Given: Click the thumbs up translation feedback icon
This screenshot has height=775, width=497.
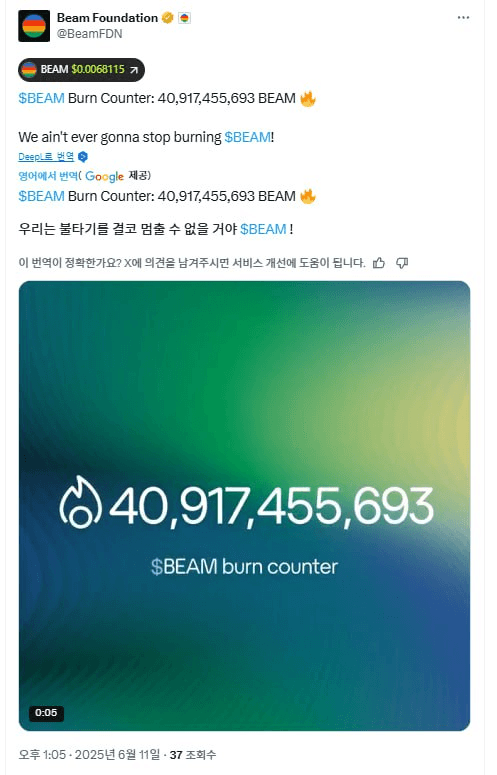Looking at the screenshot, I should 379,263.
